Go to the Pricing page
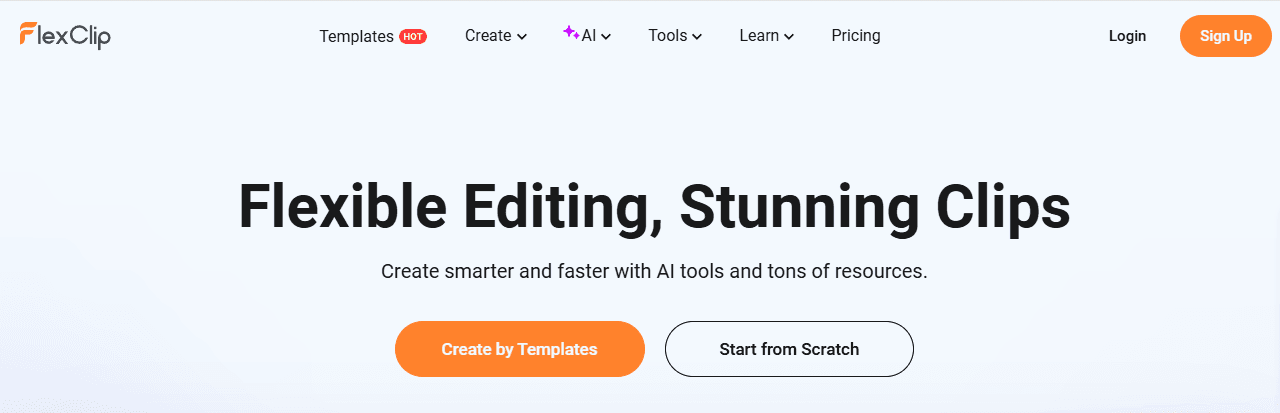 (x=856, y=36)
